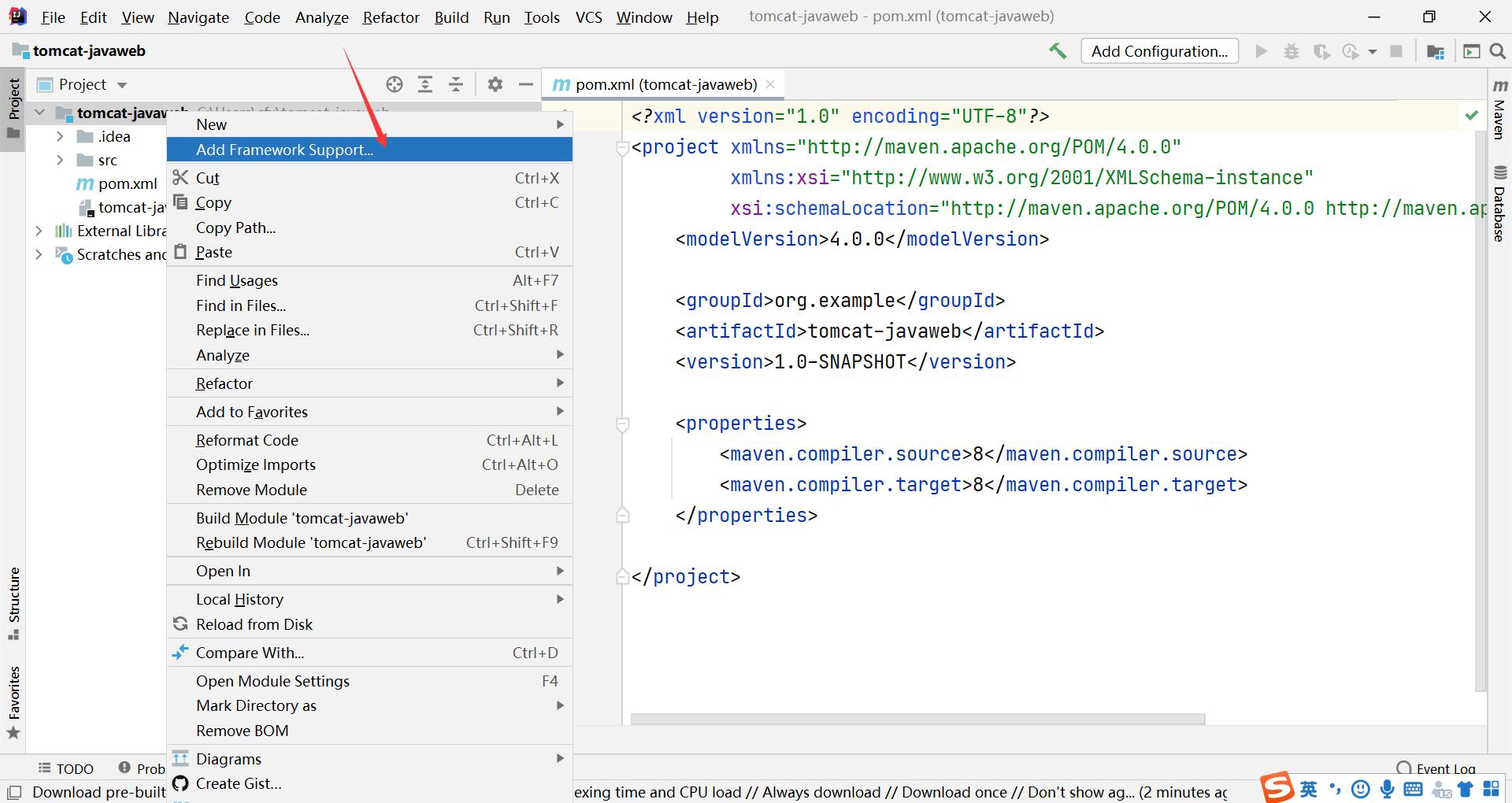
Task: Fold the properties tag in editor
Action: coord(622,424)
